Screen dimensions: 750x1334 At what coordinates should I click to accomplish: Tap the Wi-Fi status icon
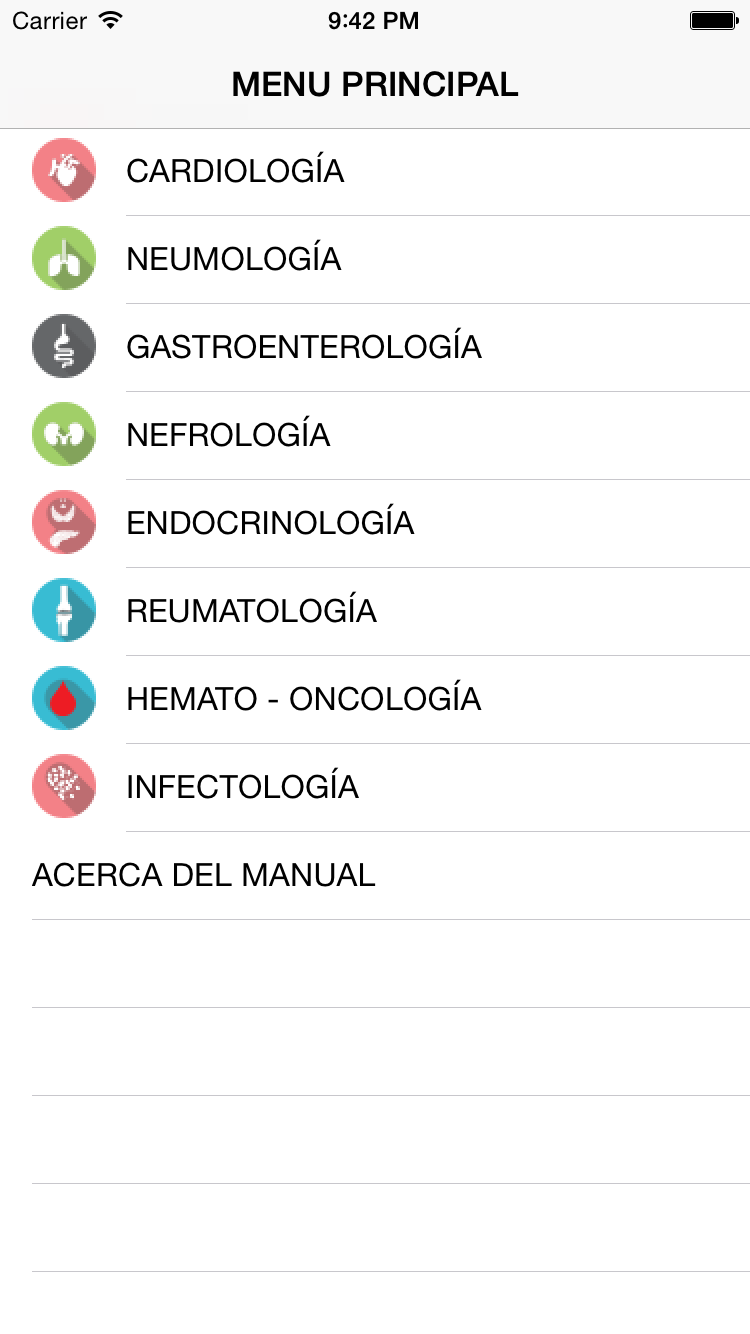point(111,20)
